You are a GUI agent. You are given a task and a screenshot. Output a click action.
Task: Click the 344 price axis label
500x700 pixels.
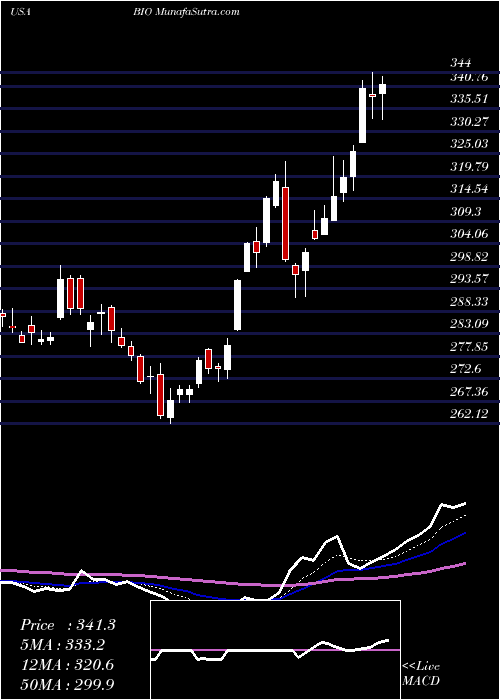coord(461,63)
